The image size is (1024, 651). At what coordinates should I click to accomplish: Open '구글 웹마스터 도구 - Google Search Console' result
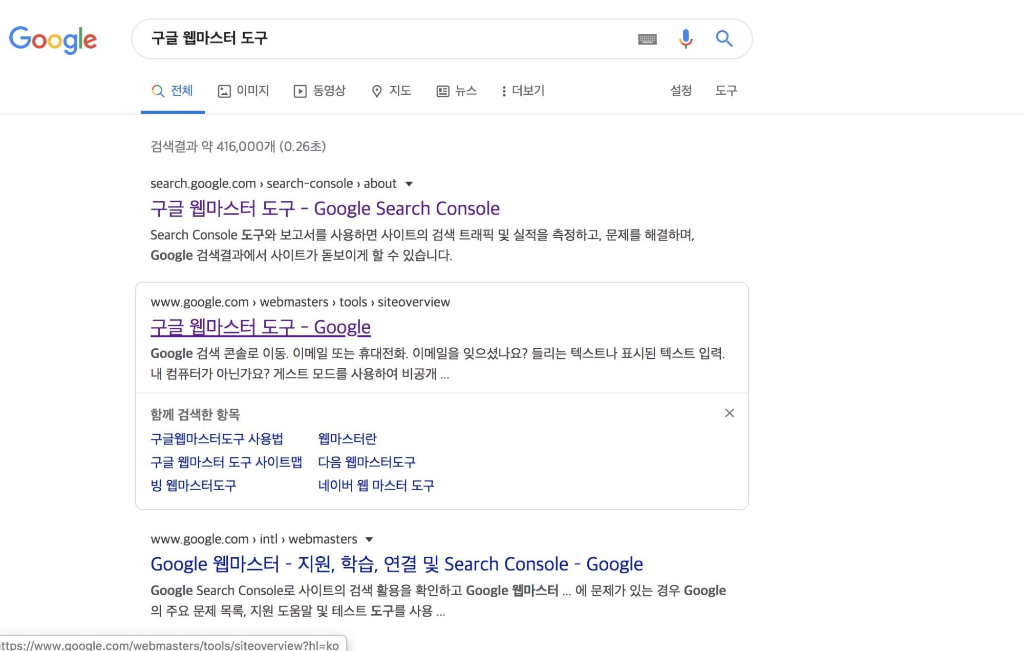click(x=325, y=208)
